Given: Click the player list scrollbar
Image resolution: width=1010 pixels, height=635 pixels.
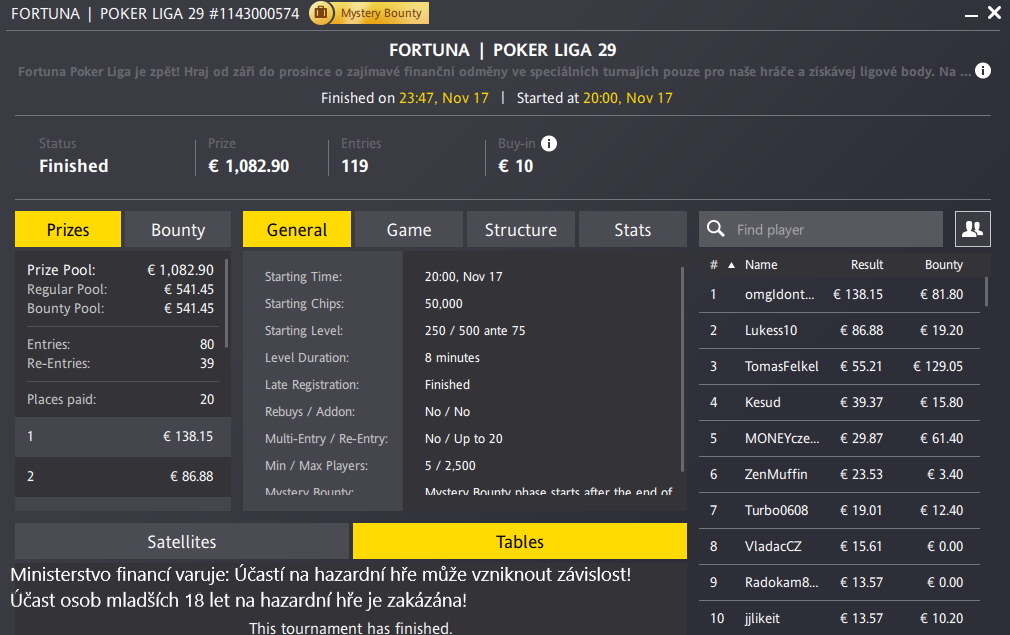Looking at the screenshot, I should pyautogui.click(x=986, y=292).
